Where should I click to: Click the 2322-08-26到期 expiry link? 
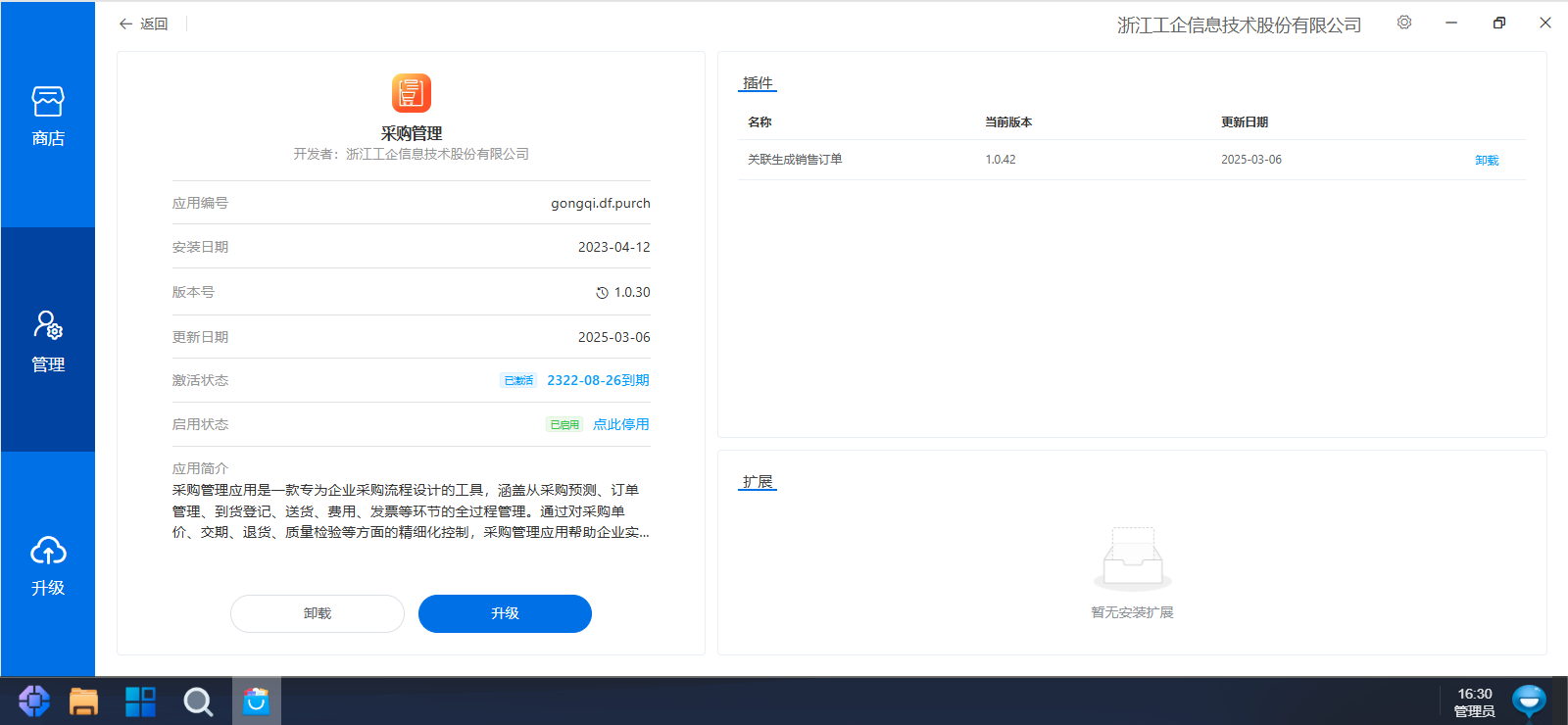coord(598,380)
